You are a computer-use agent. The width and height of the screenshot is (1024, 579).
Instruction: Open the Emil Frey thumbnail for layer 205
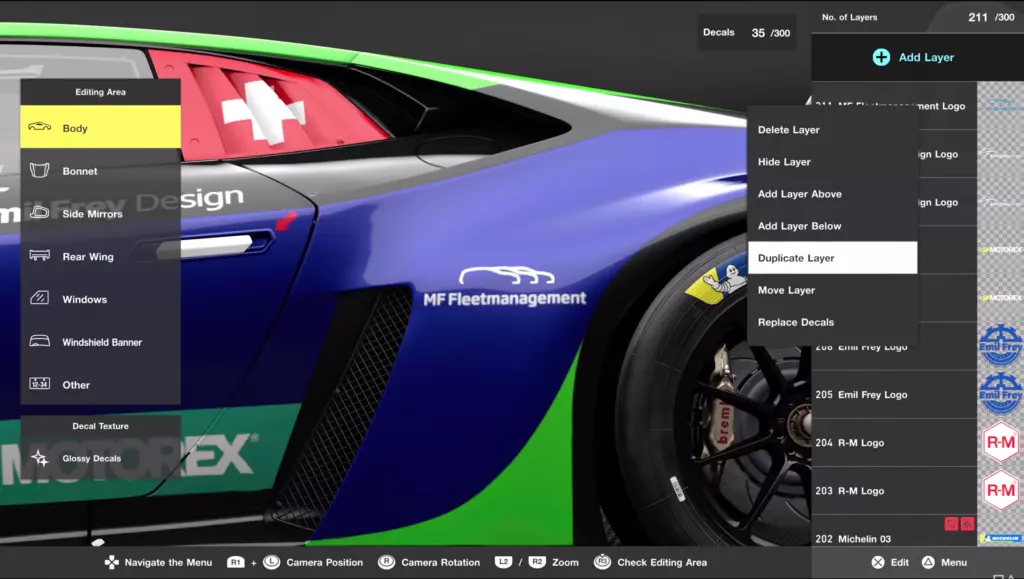point(1000,394)
